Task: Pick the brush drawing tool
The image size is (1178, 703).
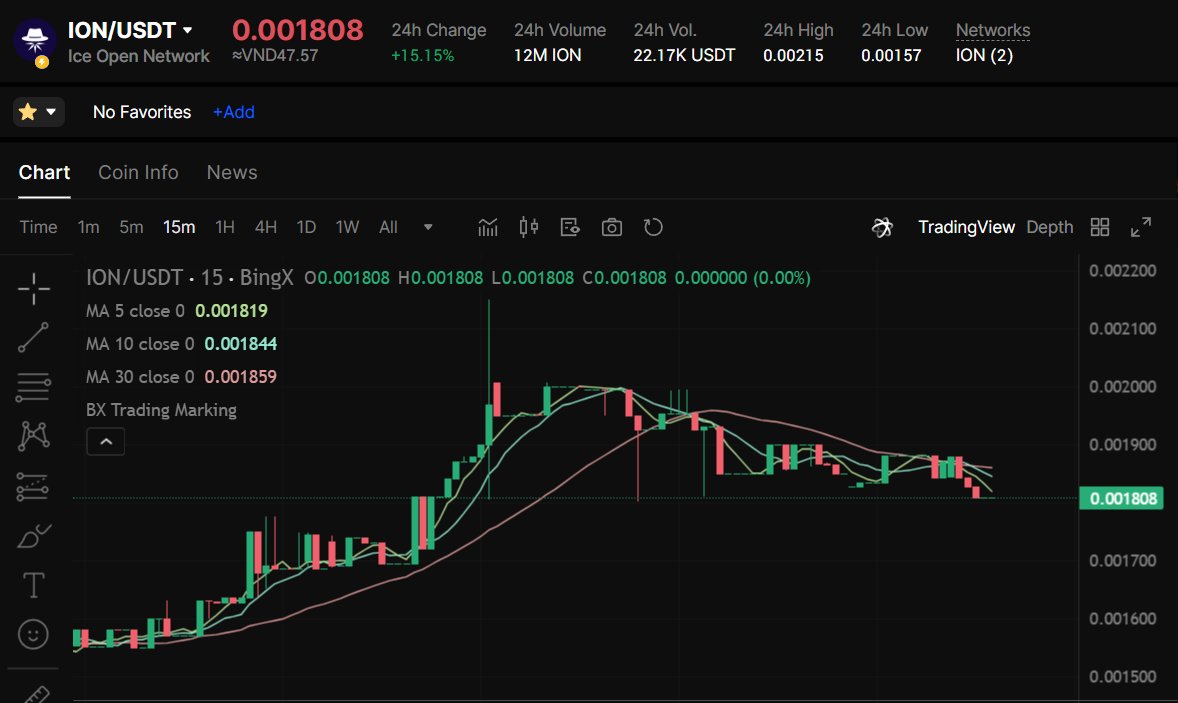Action: click(34, 536)
